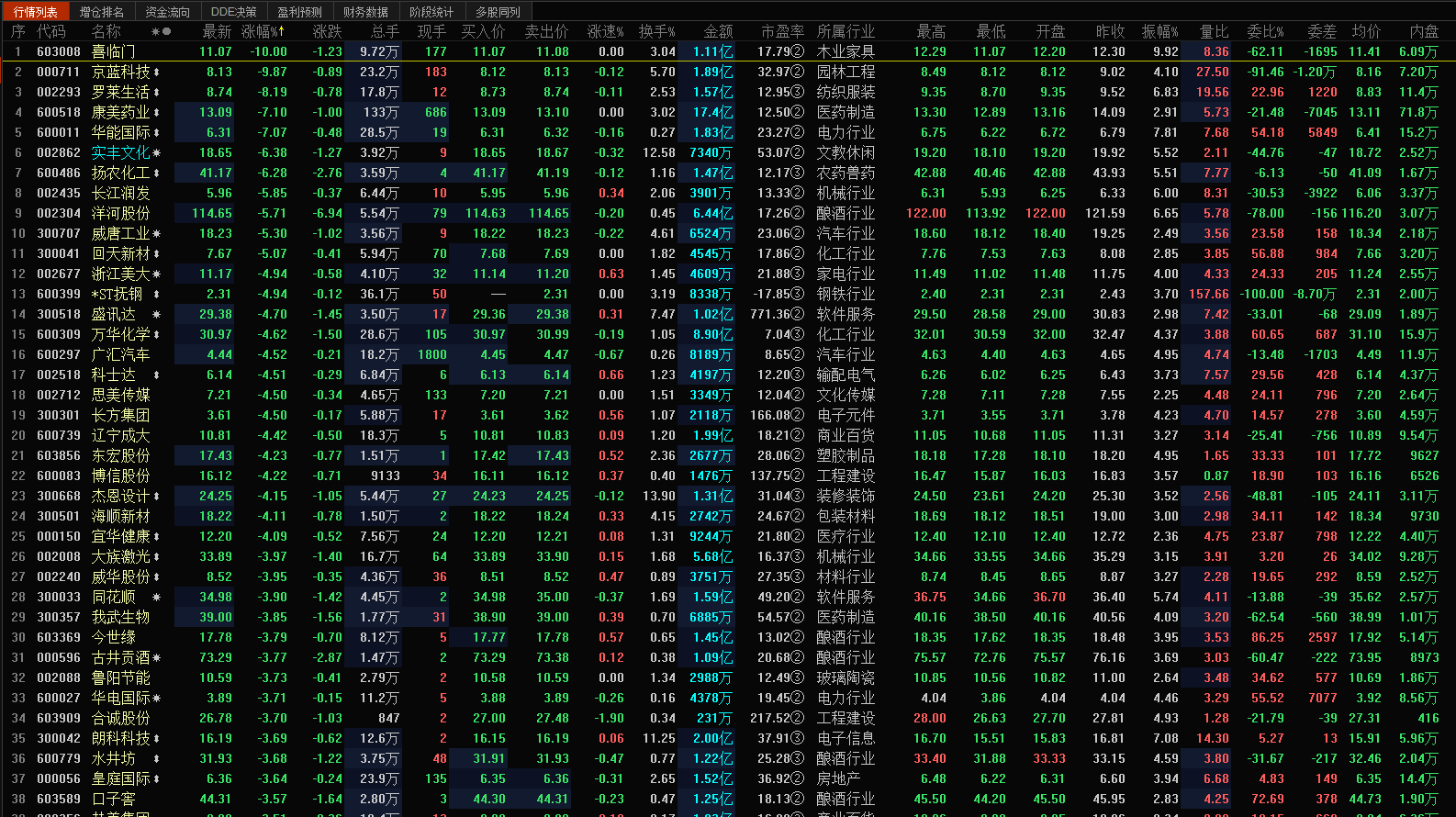
Task: Click the ✱ marker next to 威唐工业
Action: click(157, 233)
